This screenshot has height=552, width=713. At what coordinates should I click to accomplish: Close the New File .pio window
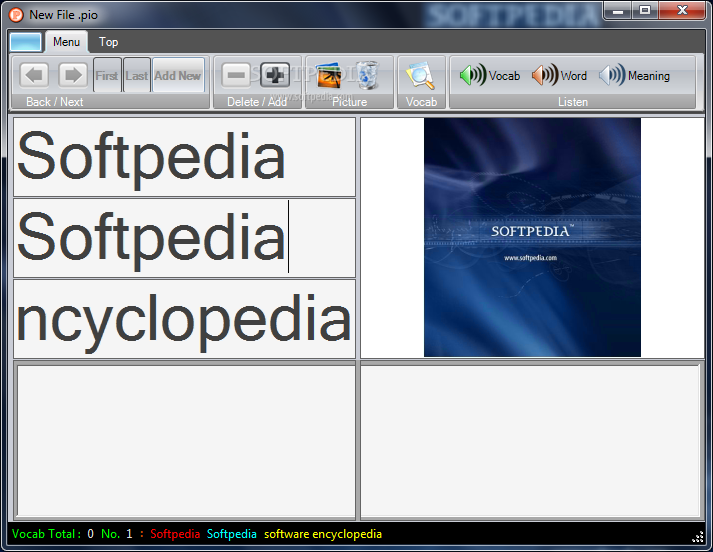(x=682, y=11)
